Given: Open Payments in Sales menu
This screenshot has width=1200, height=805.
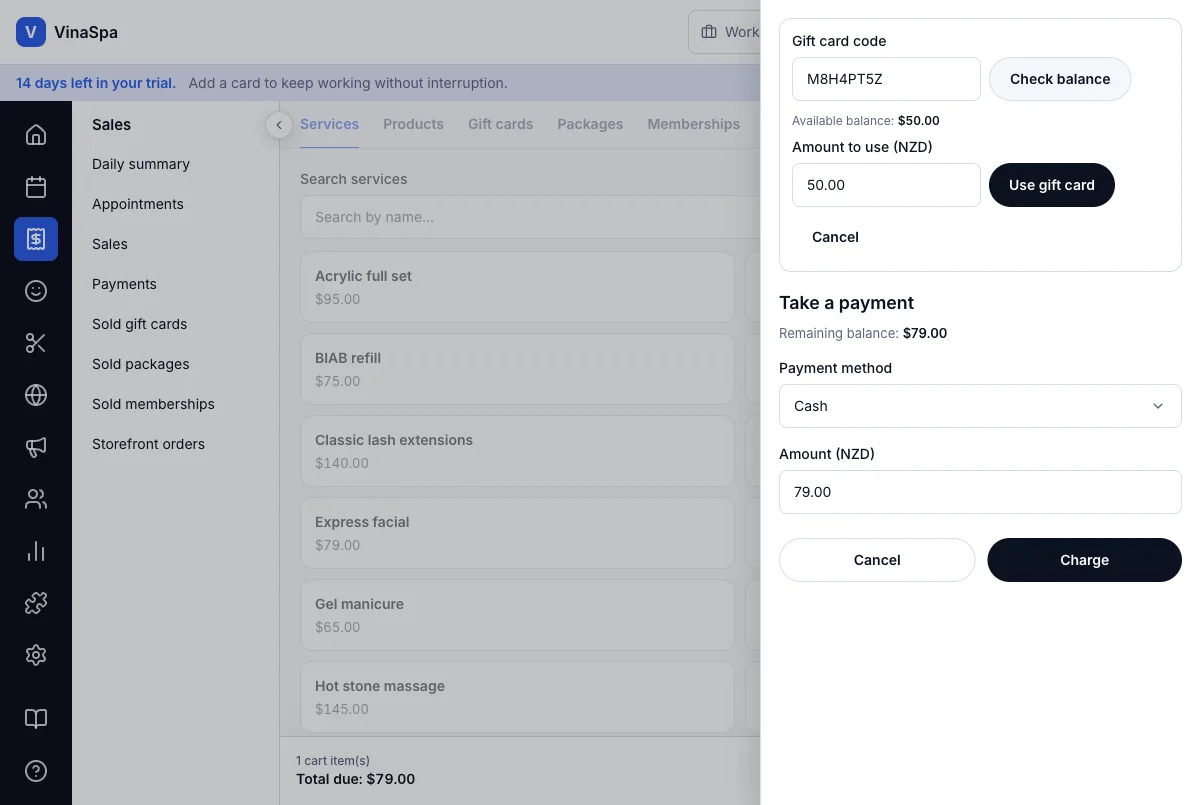Looking at the screenshot, I should (x=124, y=284).
